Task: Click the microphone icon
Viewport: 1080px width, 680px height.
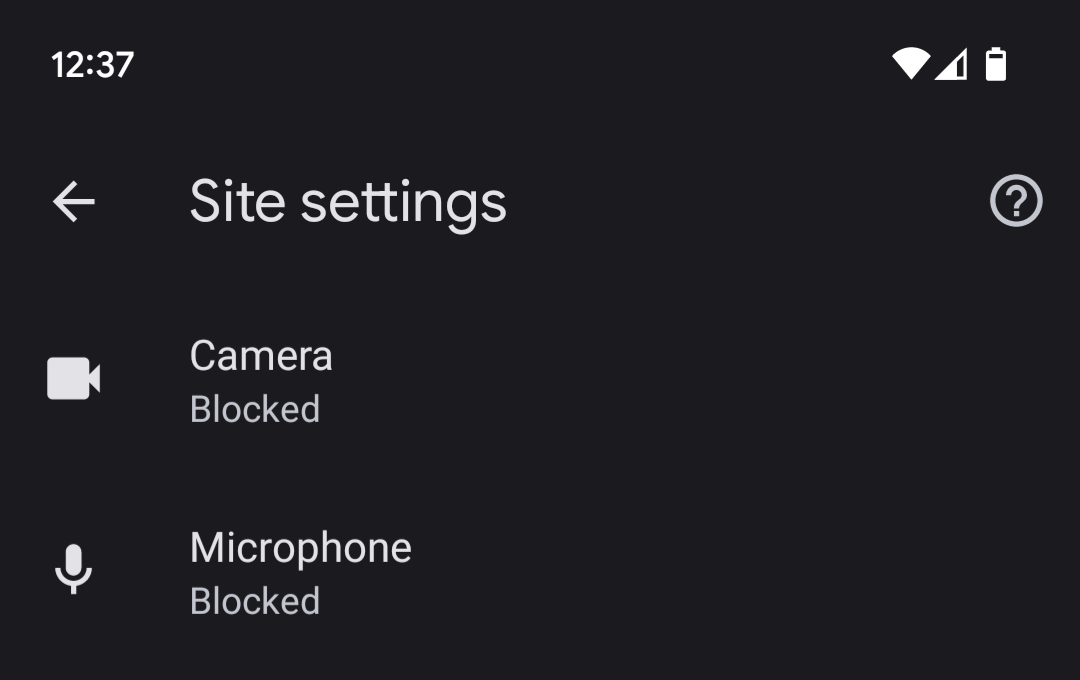Action: click(x=73, y=570)
